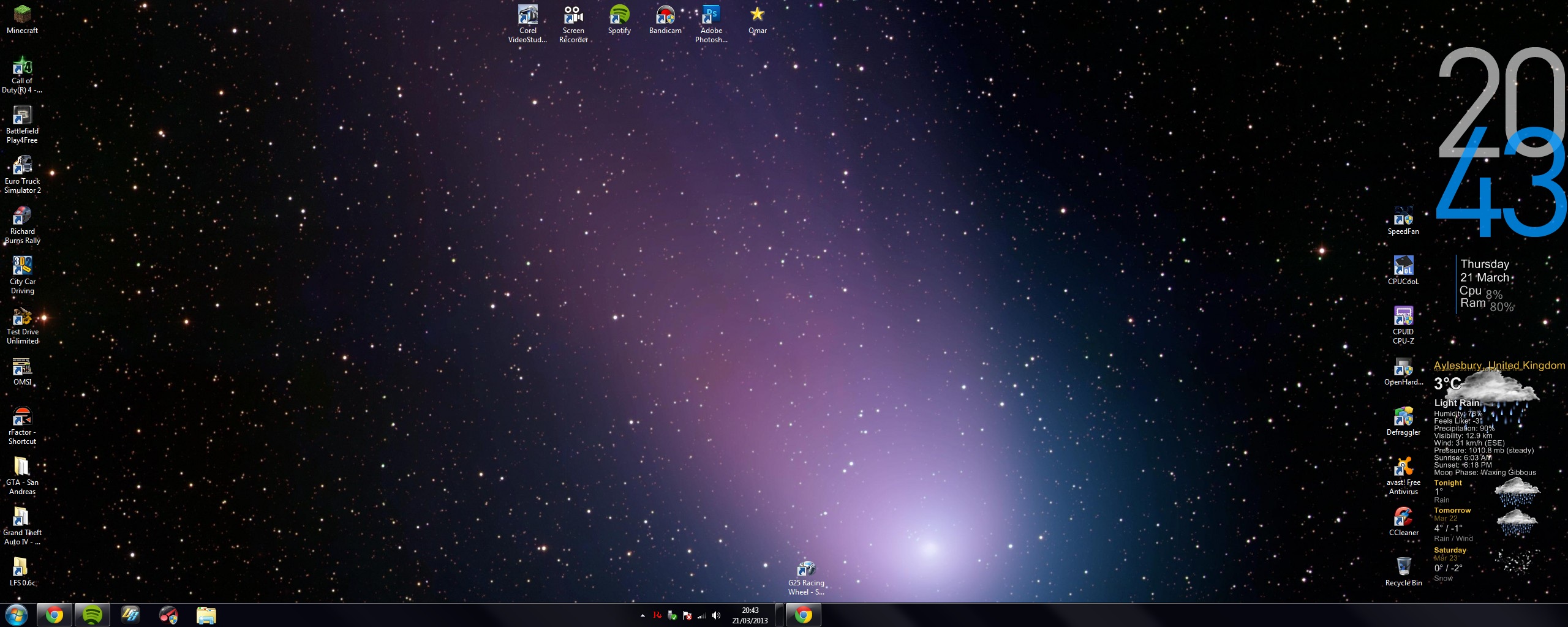Click Chrome button beside the Start orb
This screenshot has width=1568, height=627.
pyautogui.click(x=54, y=615)
